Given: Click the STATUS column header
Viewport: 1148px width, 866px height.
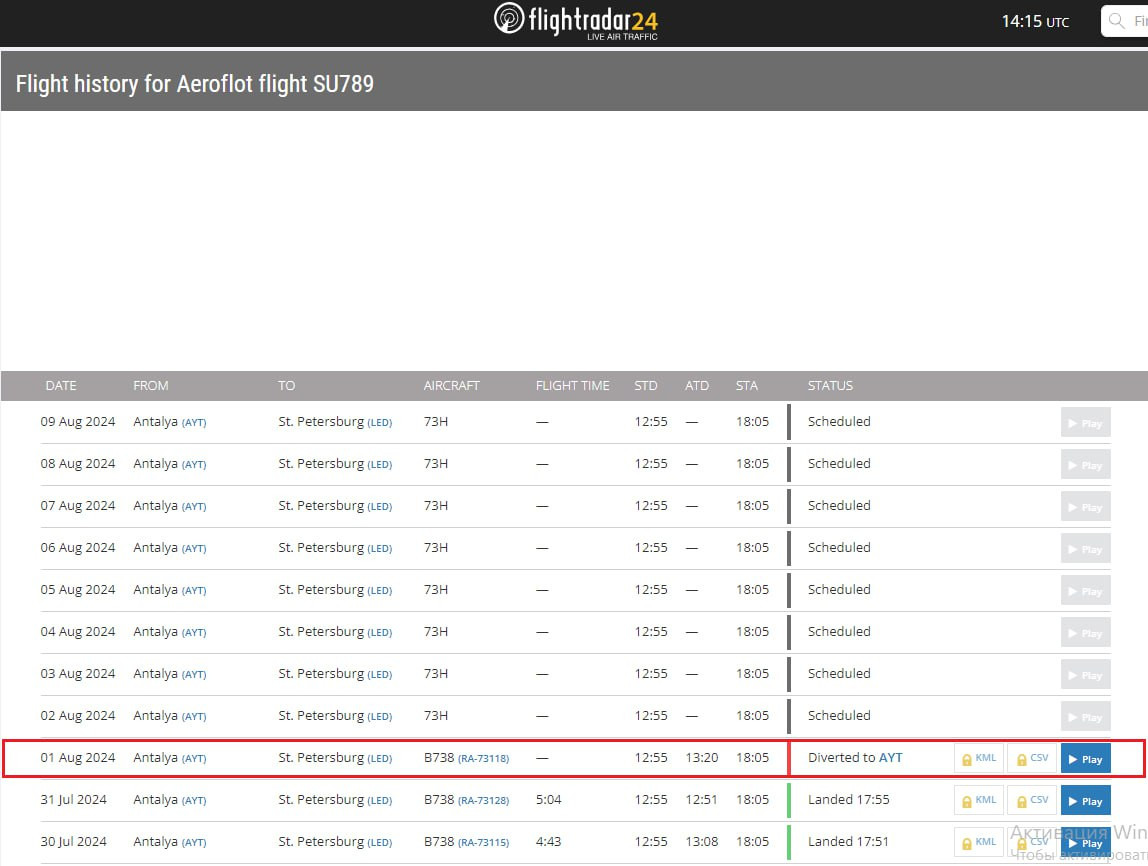Looking at the screenshot, I should [830, 386].
